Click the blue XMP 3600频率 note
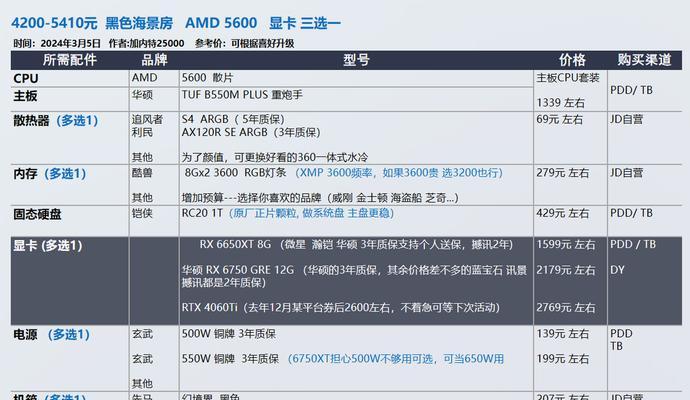The width and height of the screenshot is (690, 400). tap(398, 172)
